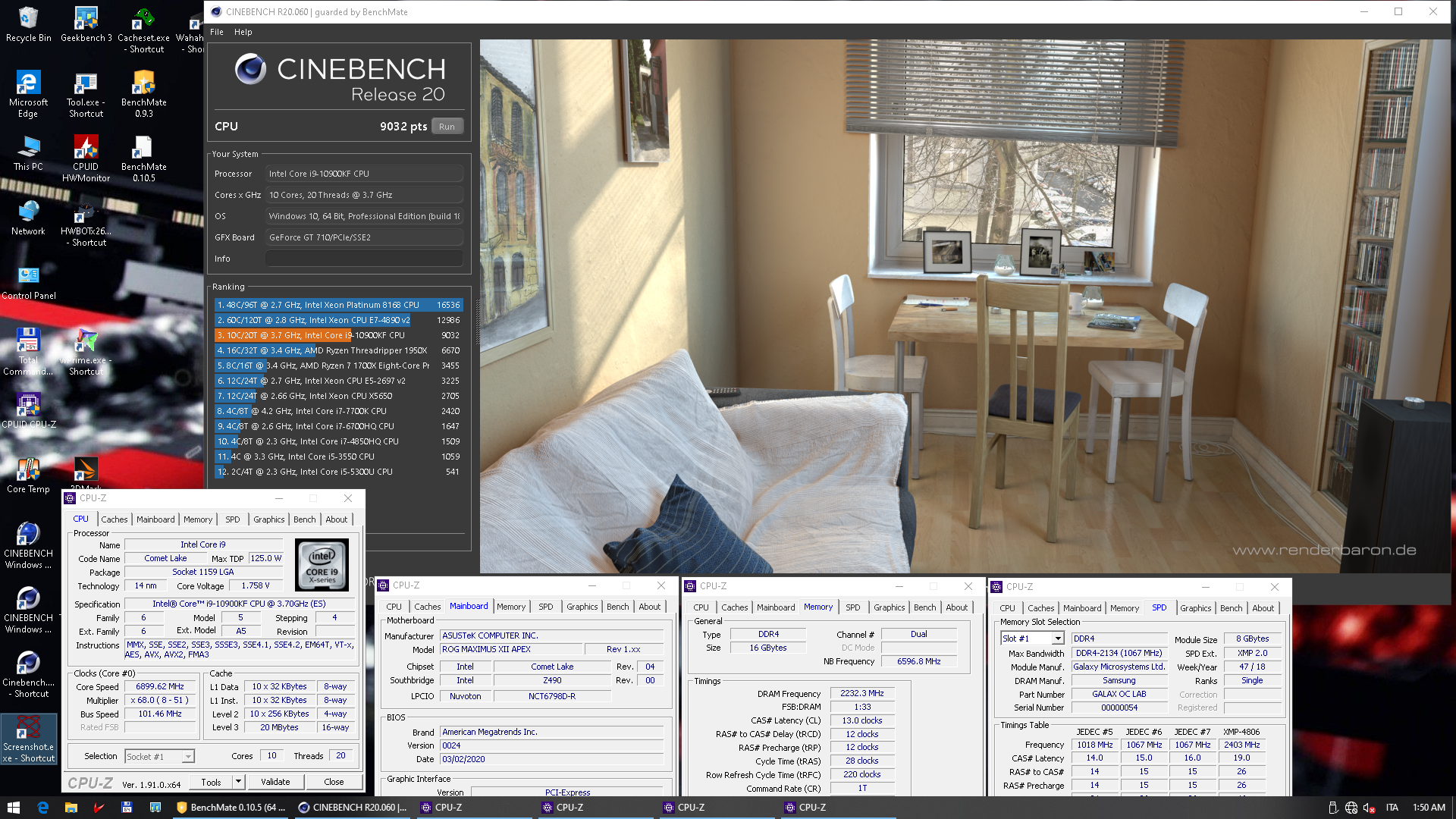Open the Recycle Bin desktop icon
This screenshot has height=819, width=1456.
[x=28, y=24]
